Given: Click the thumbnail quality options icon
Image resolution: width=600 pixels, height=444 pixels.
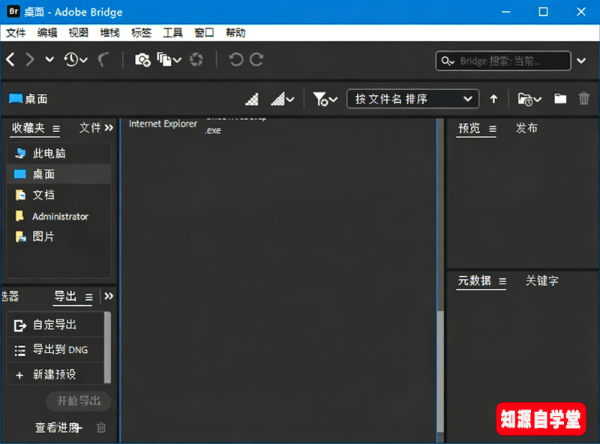Looking at the screenshot, I should pos(283,99).
